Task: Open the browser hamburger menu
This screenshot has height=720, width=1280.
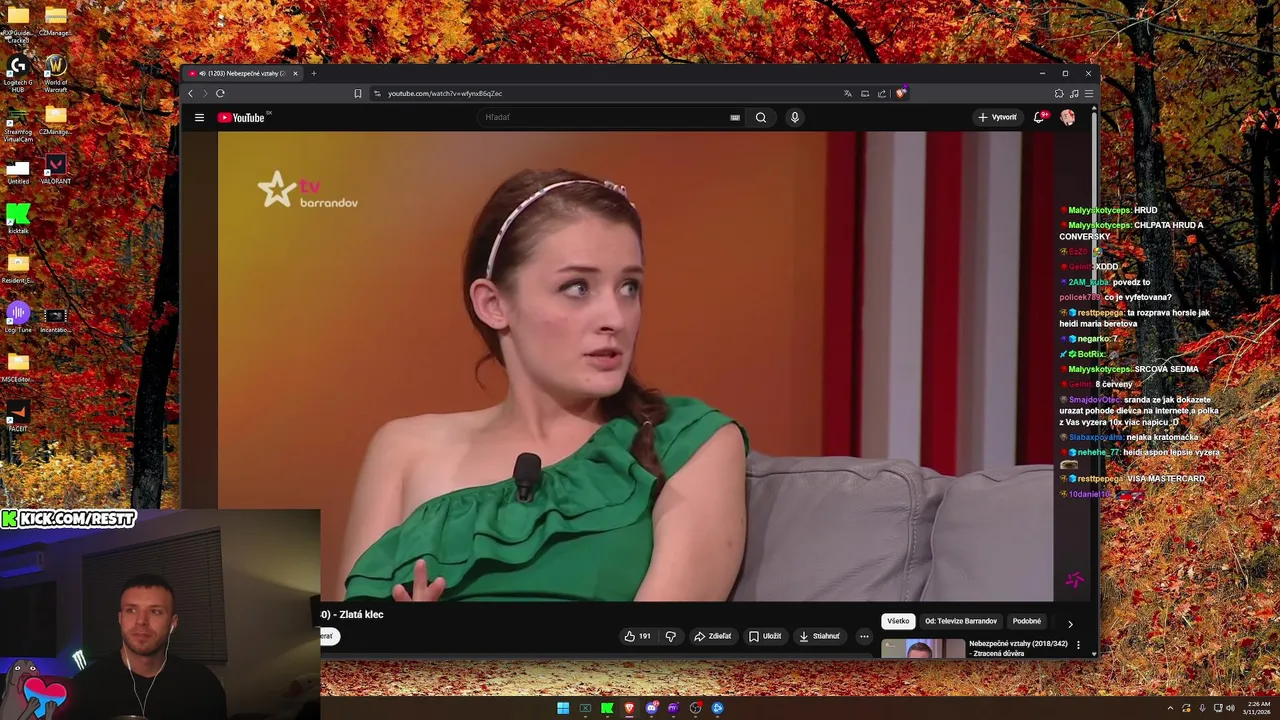Action: [1089, 93]
